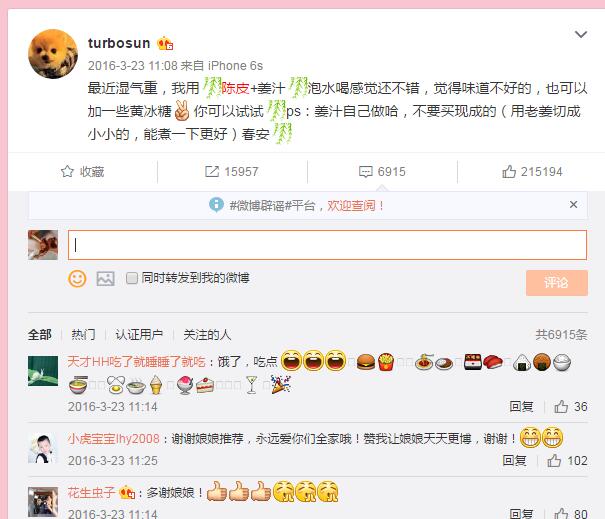Open turbosun's dog profile avatar
605x519 pixels.
pyautogui.click(x=53, y=54)
